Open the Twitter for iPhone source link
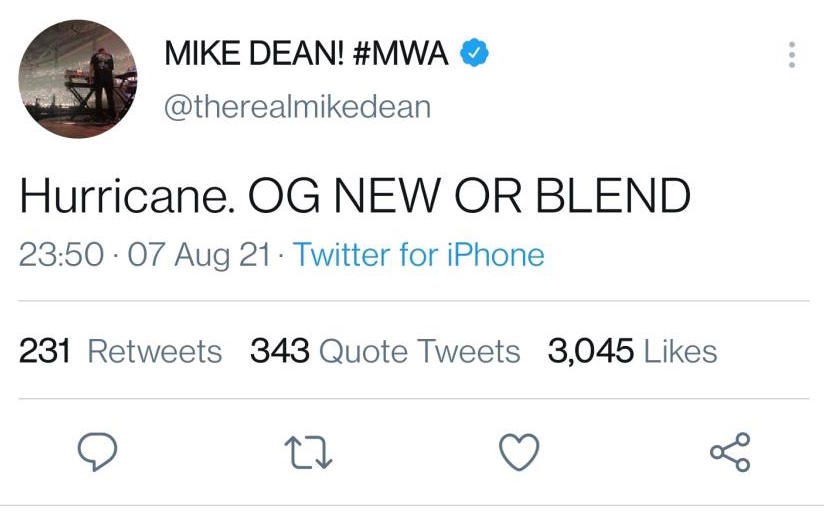Screen dimensions: 824x512 pos(419,254)
